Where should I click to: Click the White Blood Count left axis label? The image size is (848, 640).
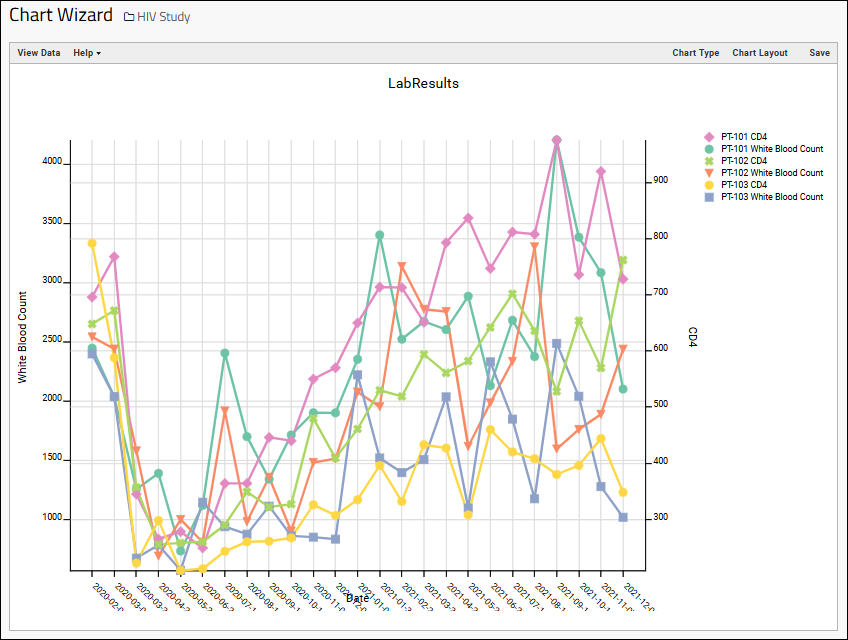pos(22,337)
